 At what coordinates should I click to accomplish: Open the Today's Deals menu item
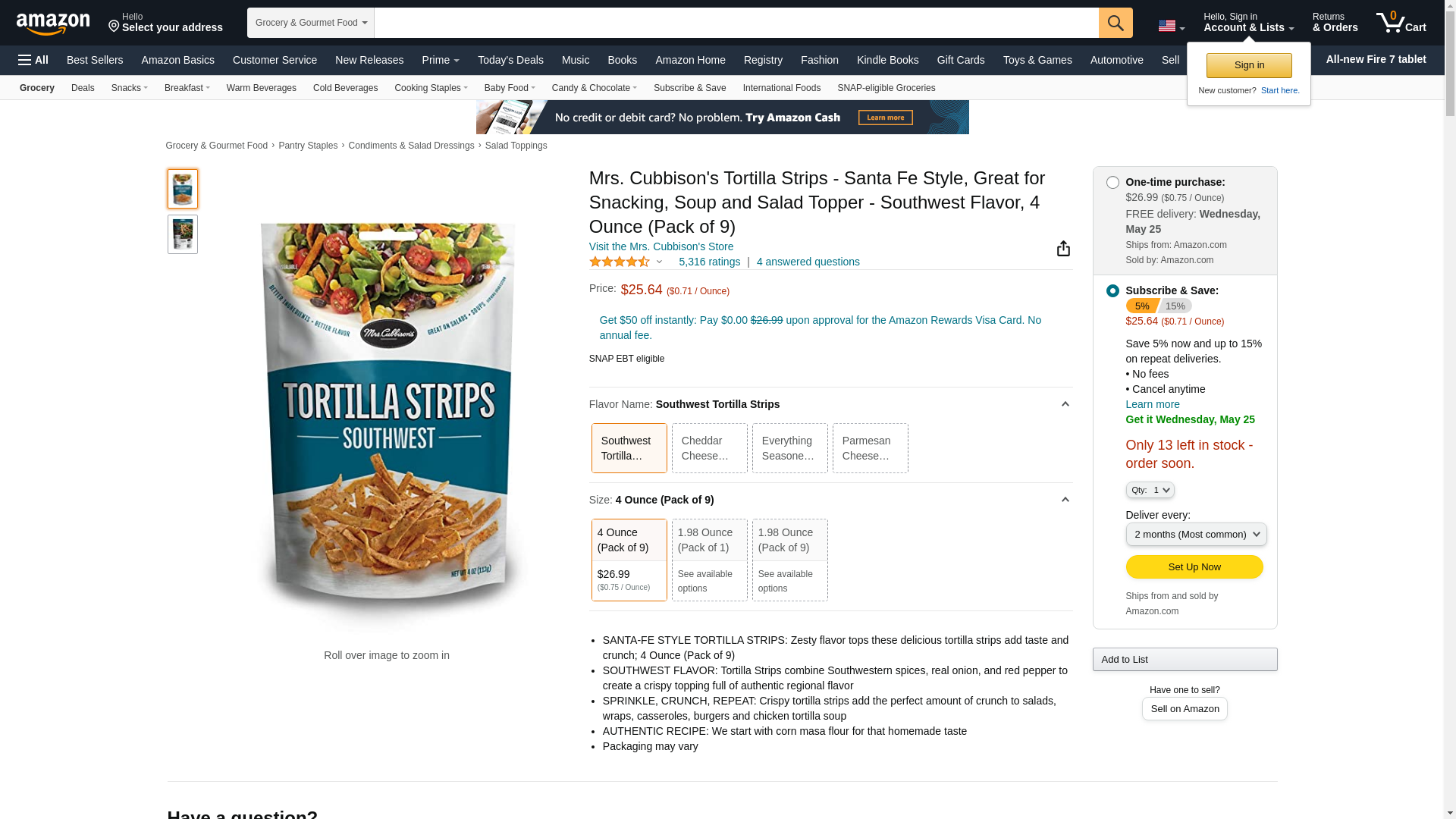pyautogui.click(x=510, y=60)
